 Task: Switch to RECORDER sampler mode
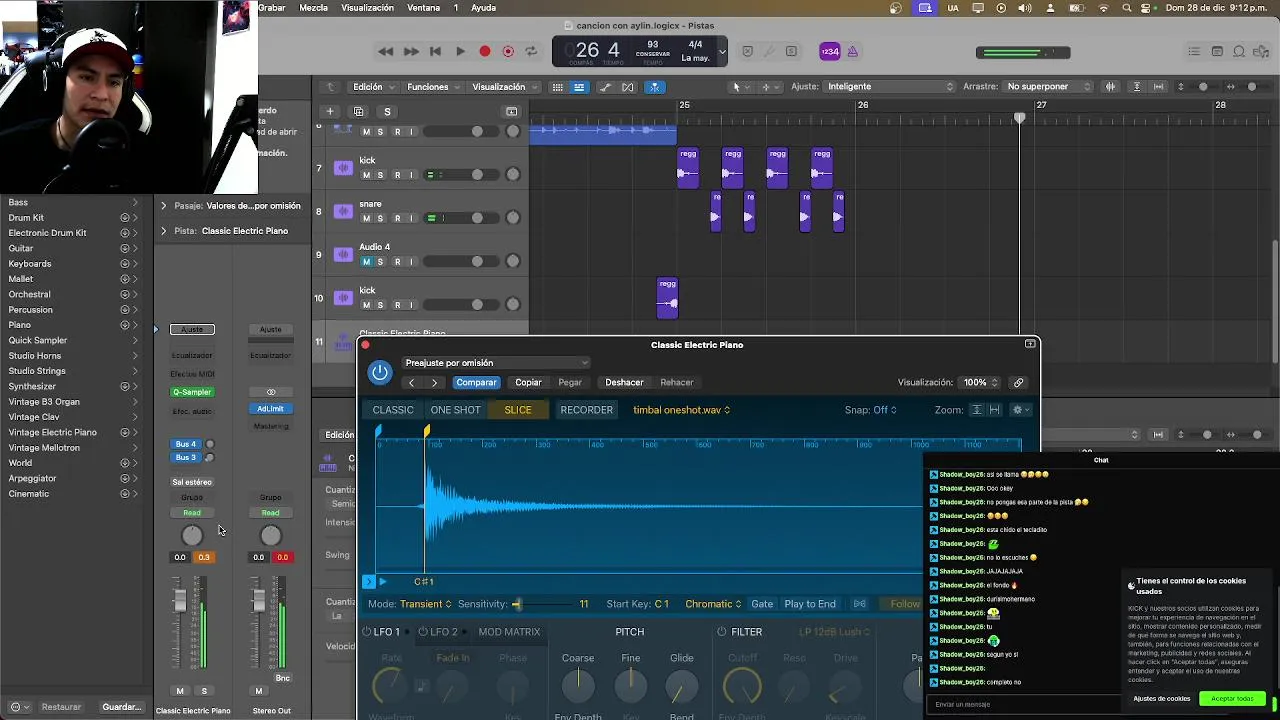[587, 410]
